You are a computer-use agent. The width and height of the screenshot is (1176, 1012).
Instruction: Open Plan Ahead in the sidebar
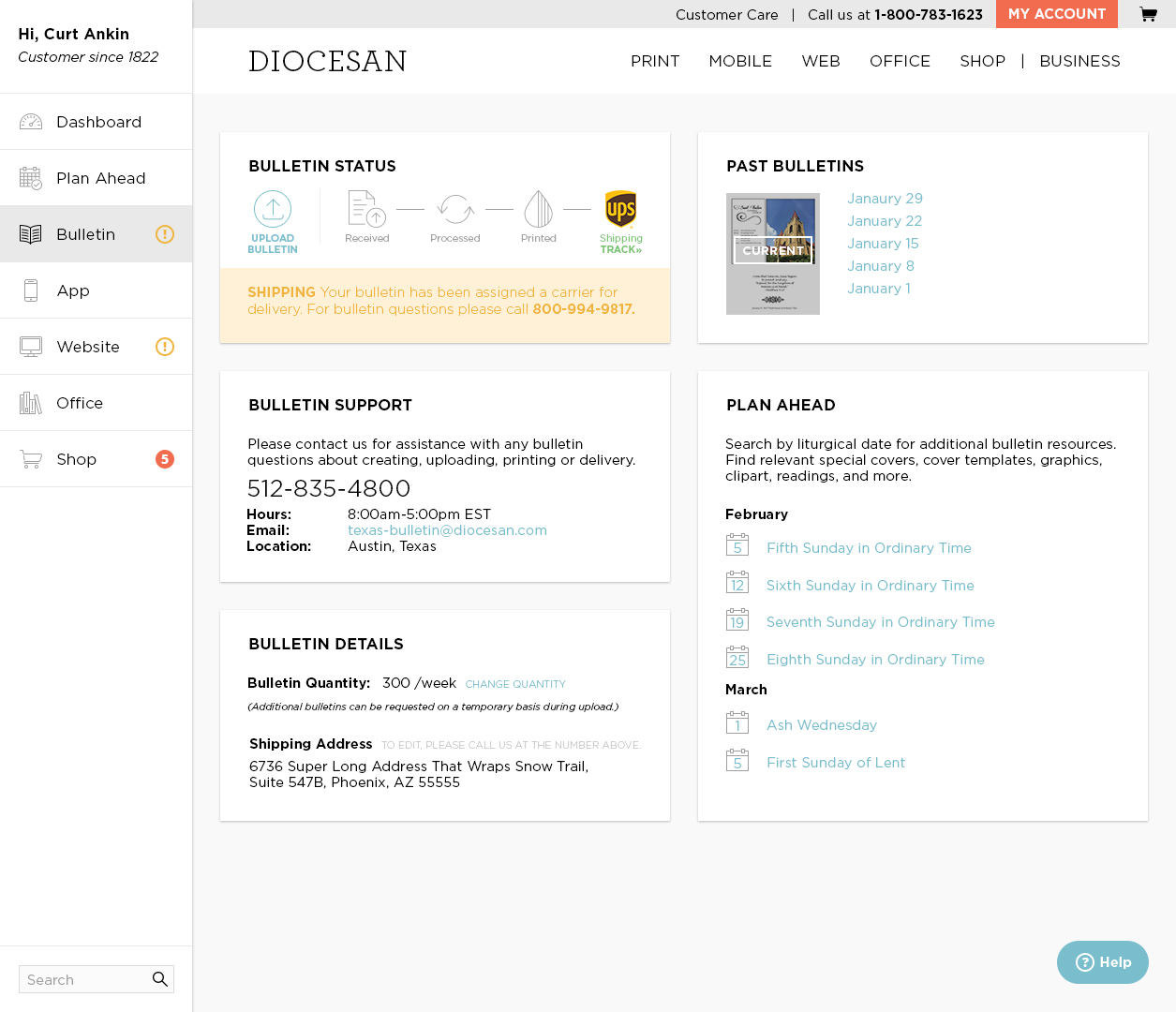click(100, 178)
